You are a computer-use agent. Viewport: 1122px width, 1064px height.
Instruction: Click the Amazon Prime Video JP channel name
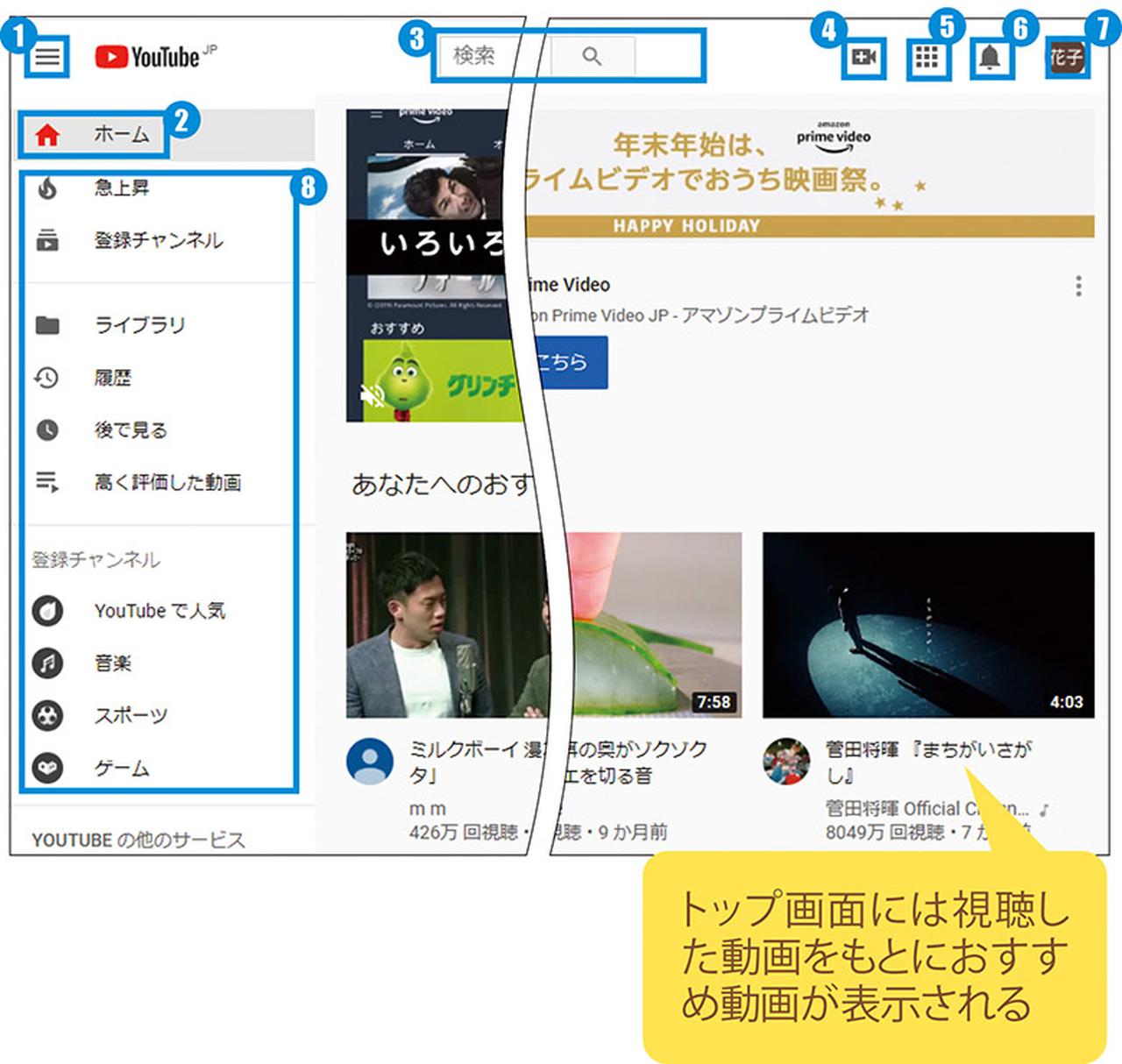coord(699,315)
